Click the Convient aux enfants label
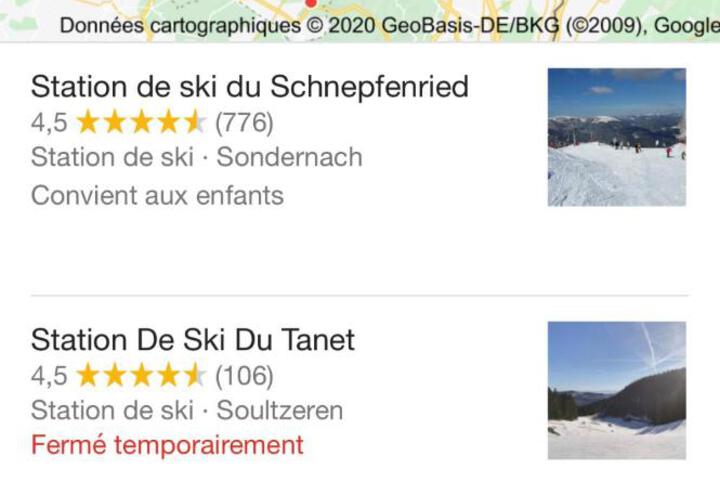Screen dimensions: 720x480 point(157,195)
